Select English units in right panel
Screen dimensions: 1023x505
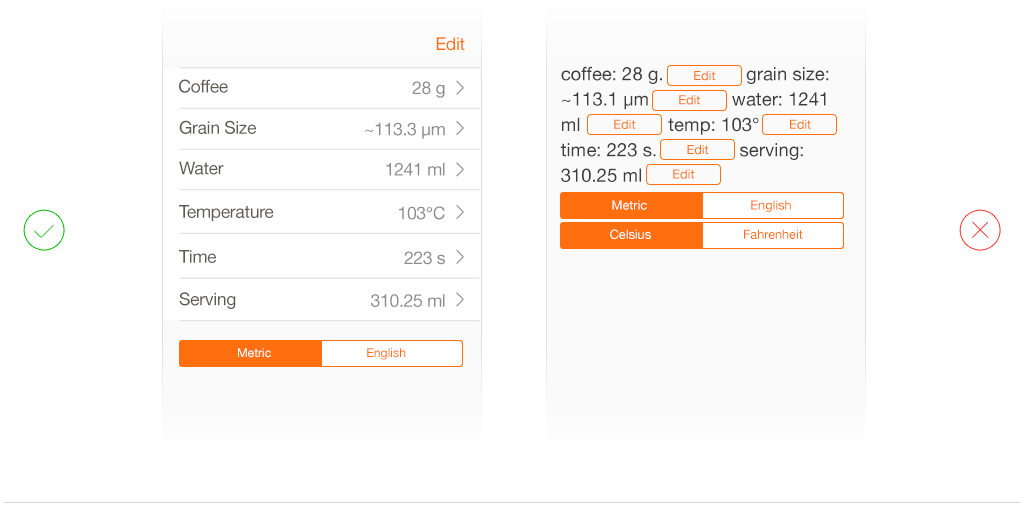click(x=773, y=206)
